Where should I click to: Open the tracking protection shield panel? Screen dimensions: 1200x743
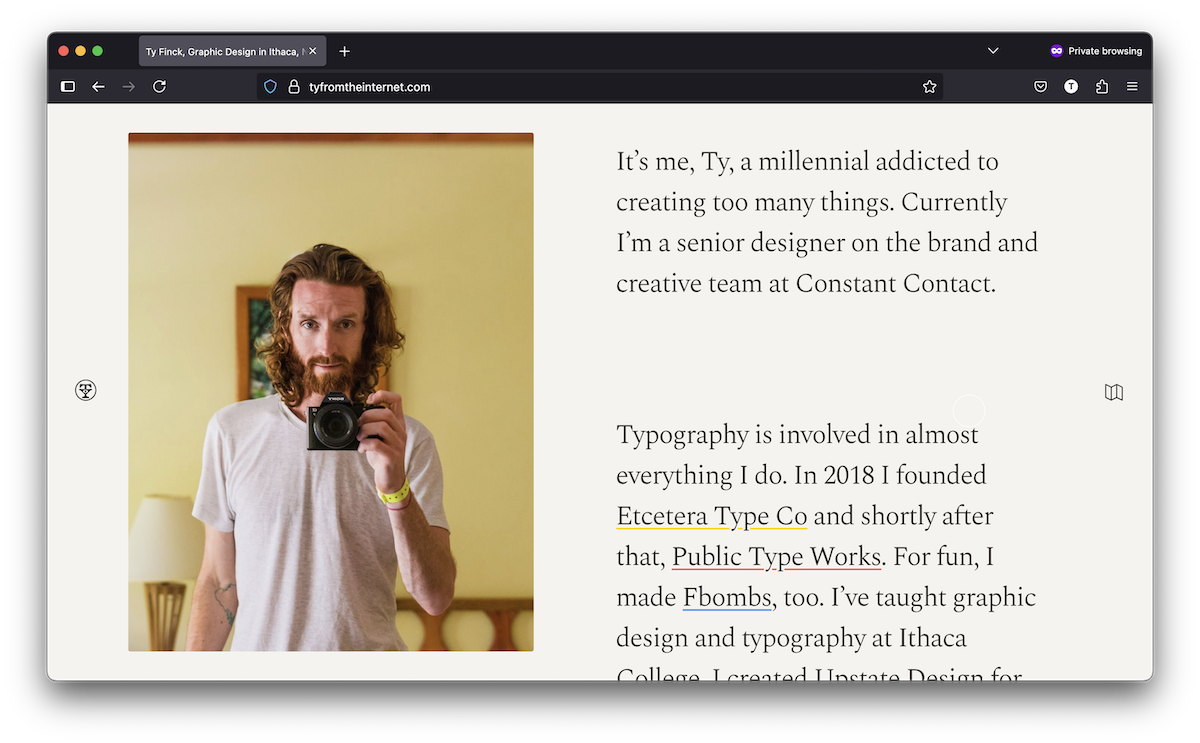(270, 87)
